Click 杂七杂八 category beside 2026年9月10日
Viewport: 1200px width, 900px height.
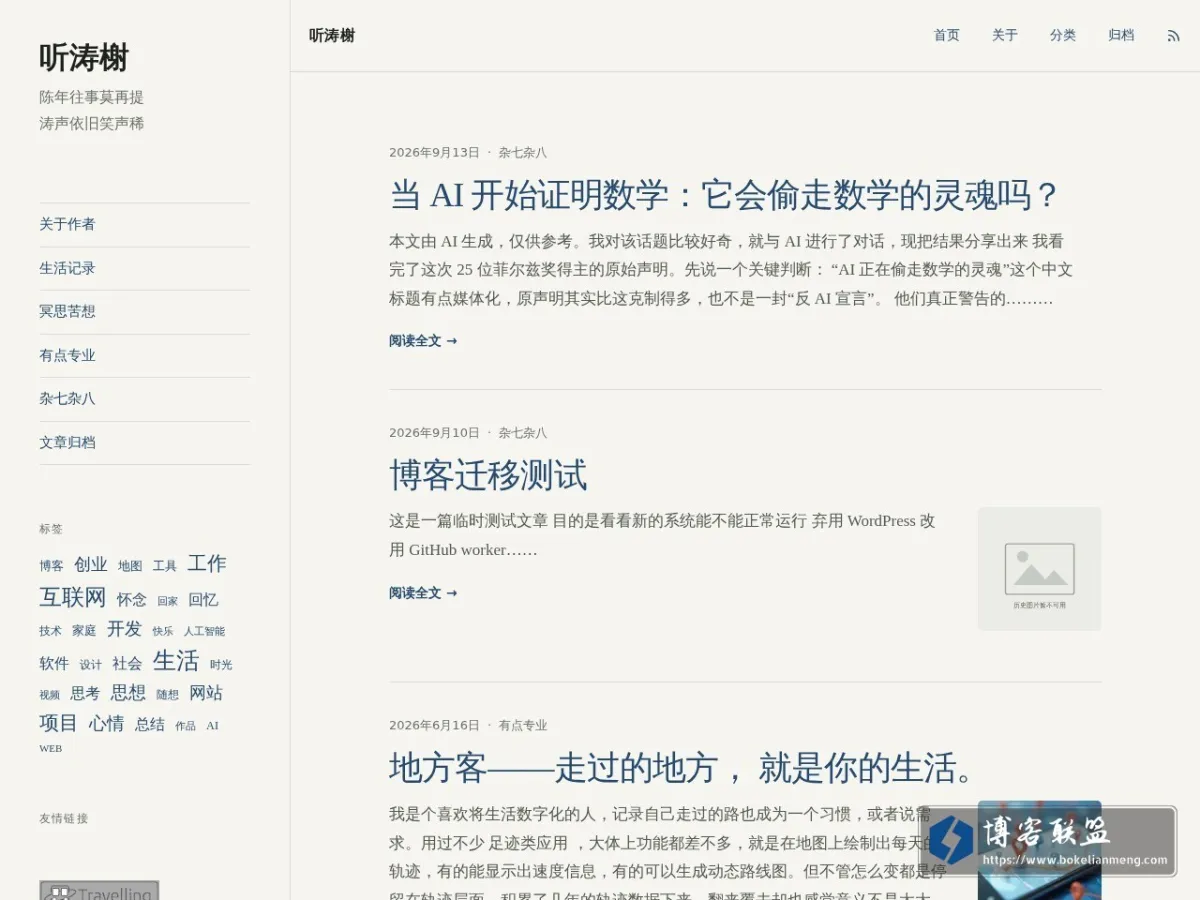(x=522, y=433)
